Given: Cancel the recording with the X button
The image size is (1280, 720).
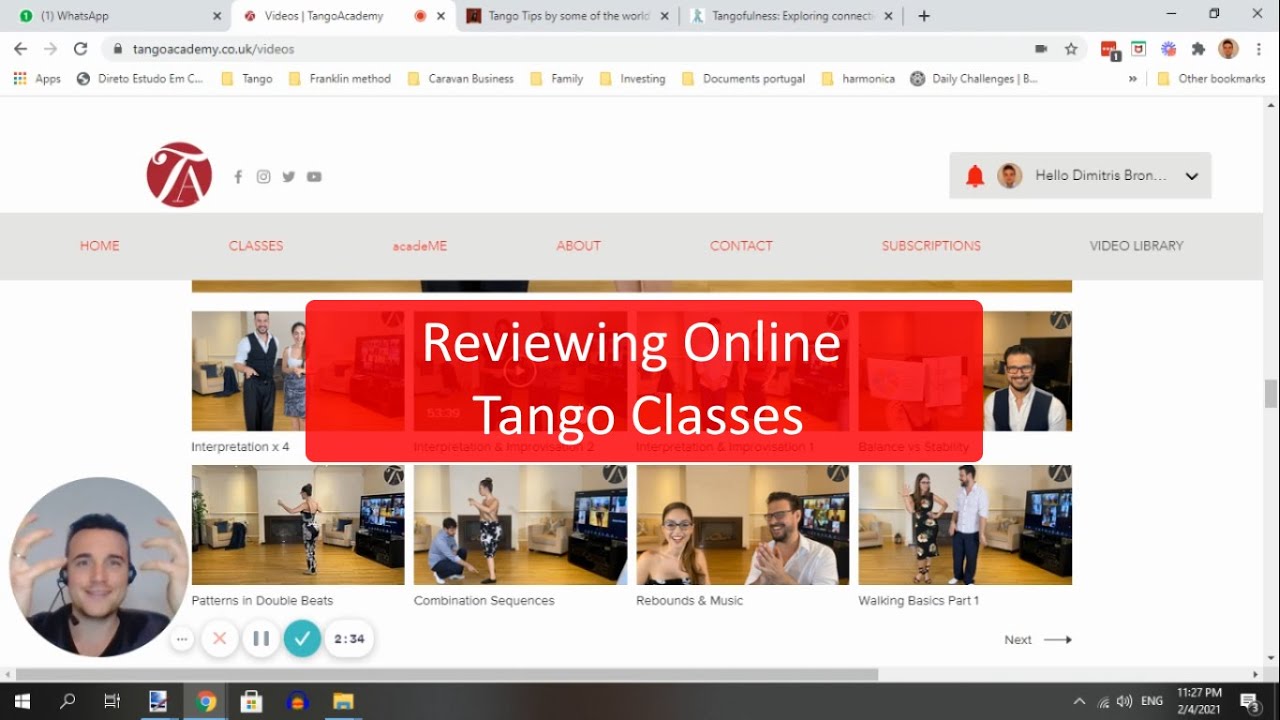Looking at the screenshot, I should pyautogui.click(x=220, y=638).
